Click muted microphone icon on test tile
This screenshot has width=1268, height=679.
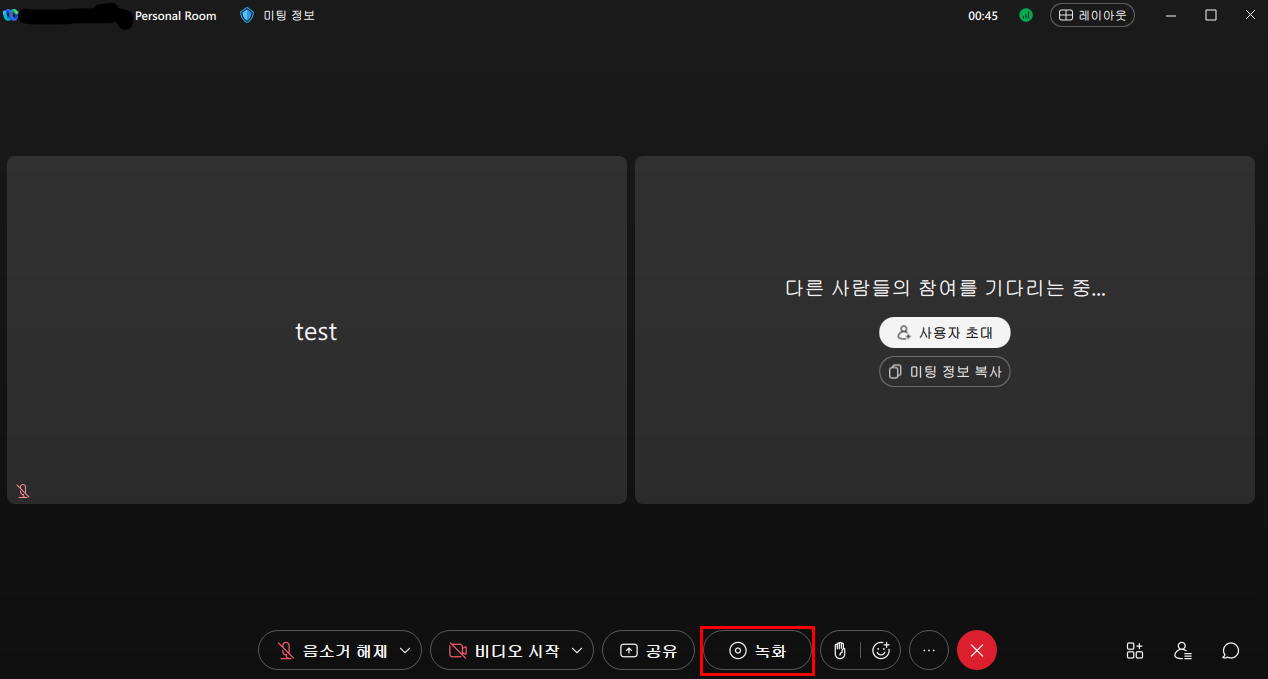click(22, 491)
